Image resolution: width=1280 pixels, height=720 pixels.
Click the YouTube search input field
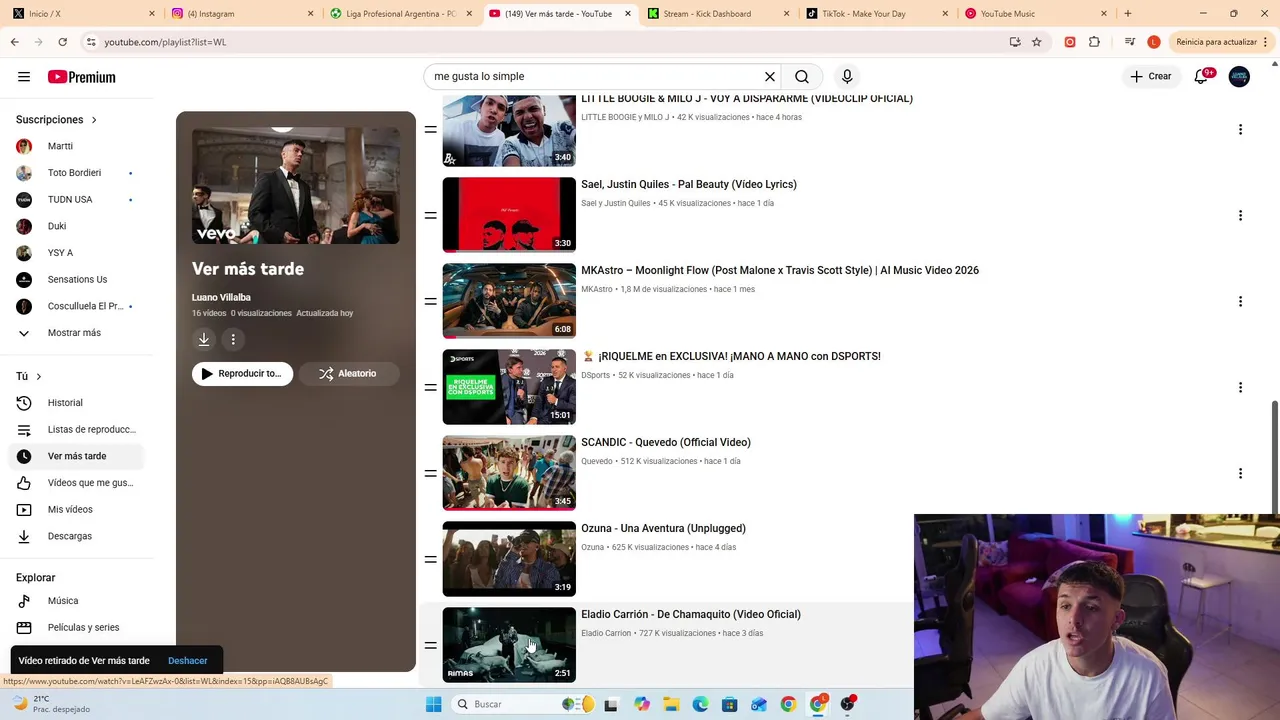(x=595, y=76)
